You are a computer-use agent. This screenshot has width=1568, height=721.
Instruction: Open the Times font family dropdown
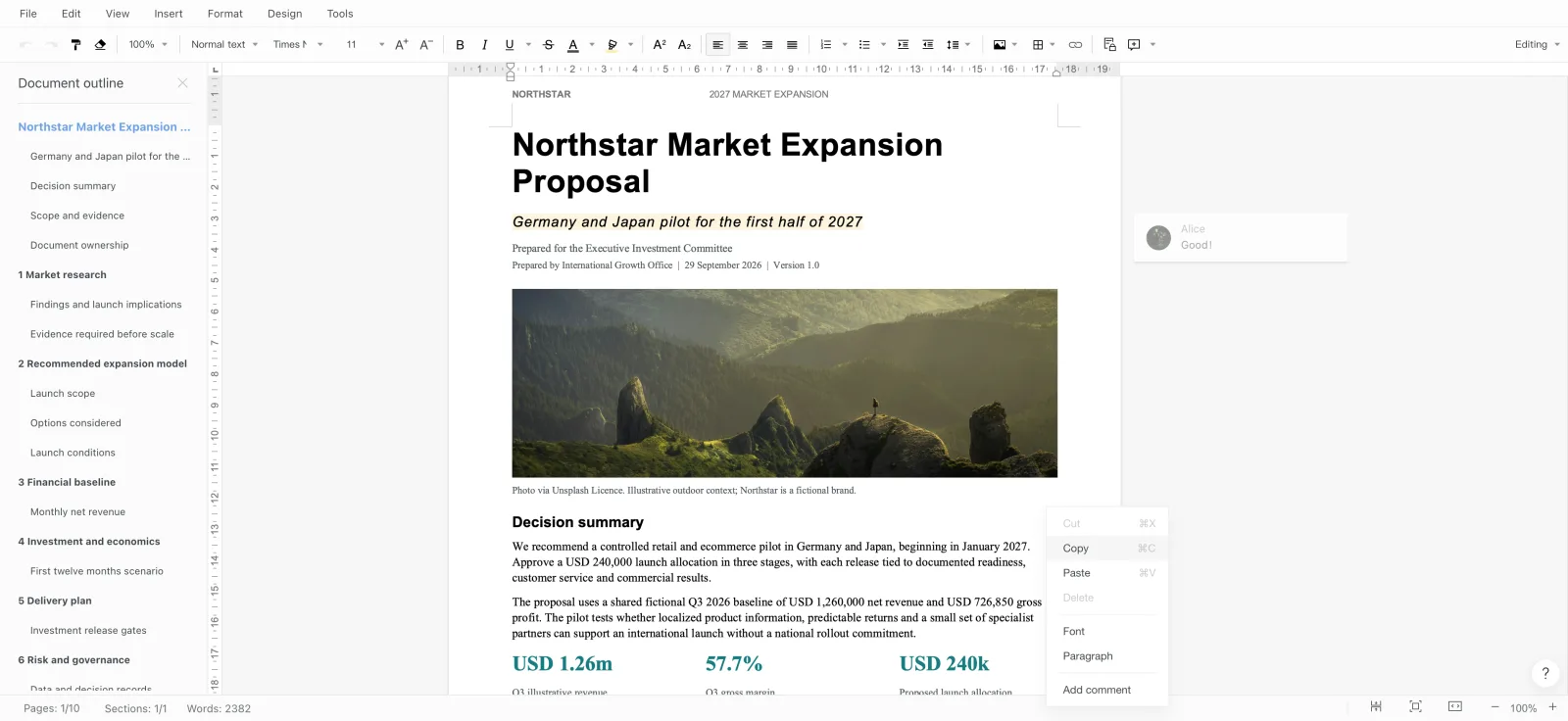tap(298, 44)
